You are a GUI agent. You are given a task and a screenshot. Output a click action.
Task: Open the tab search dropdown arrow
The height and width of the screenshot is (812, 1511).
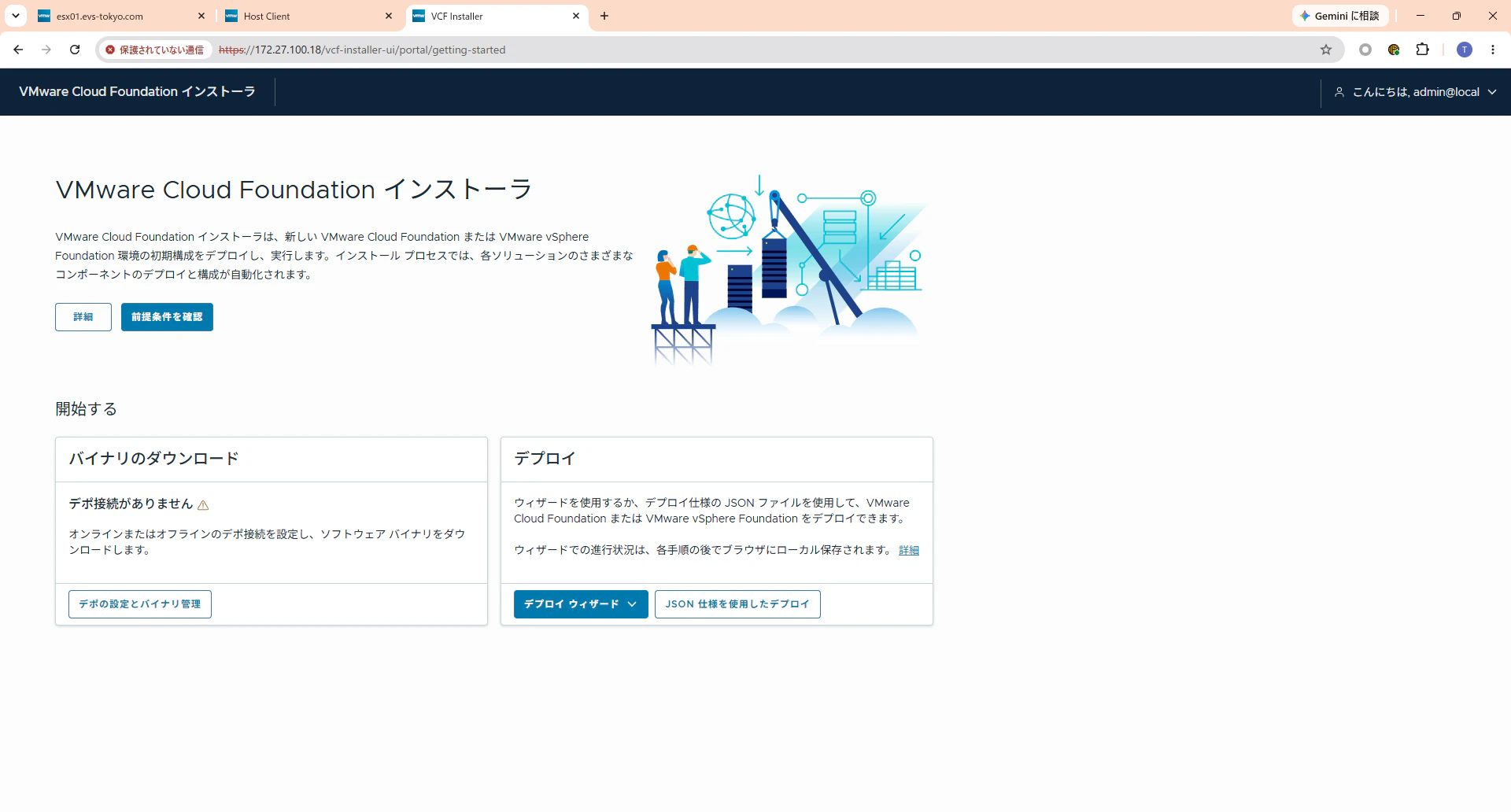tap(15, 16)
